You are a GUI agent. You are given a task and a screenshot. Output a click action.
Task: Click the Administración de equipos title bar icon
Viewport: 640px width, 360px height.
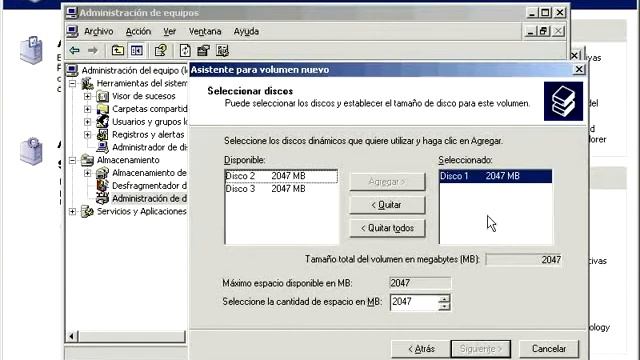coord(72,13)
